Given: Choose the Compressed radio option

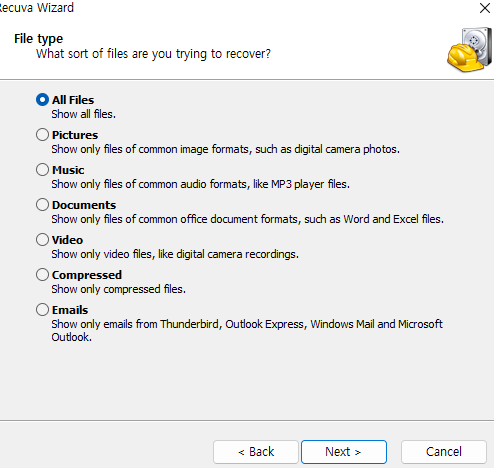Looking at the screenshot, I should [x=42, y=275].
